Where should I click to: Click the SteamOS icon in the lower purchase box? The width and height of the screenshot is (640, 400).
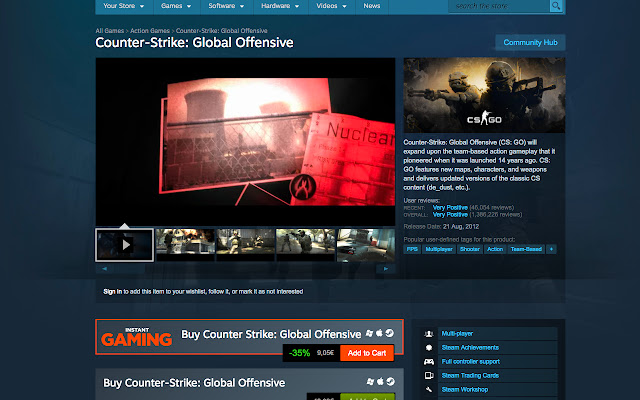pyautogui.click(x=391, y=381)
